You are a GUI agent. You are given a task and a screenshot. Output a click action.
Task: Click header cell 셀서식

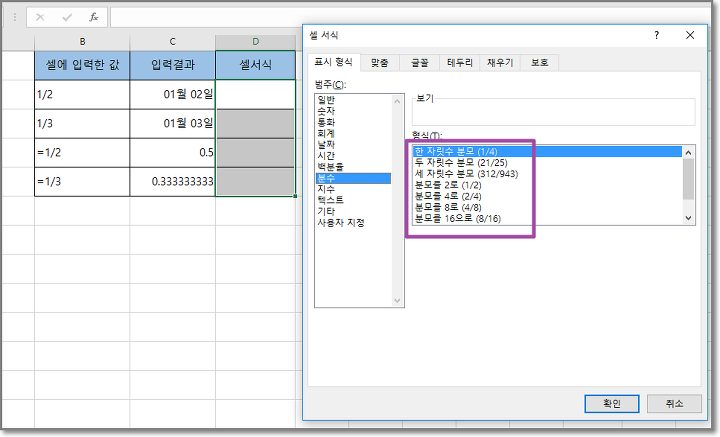coord(256,65)
